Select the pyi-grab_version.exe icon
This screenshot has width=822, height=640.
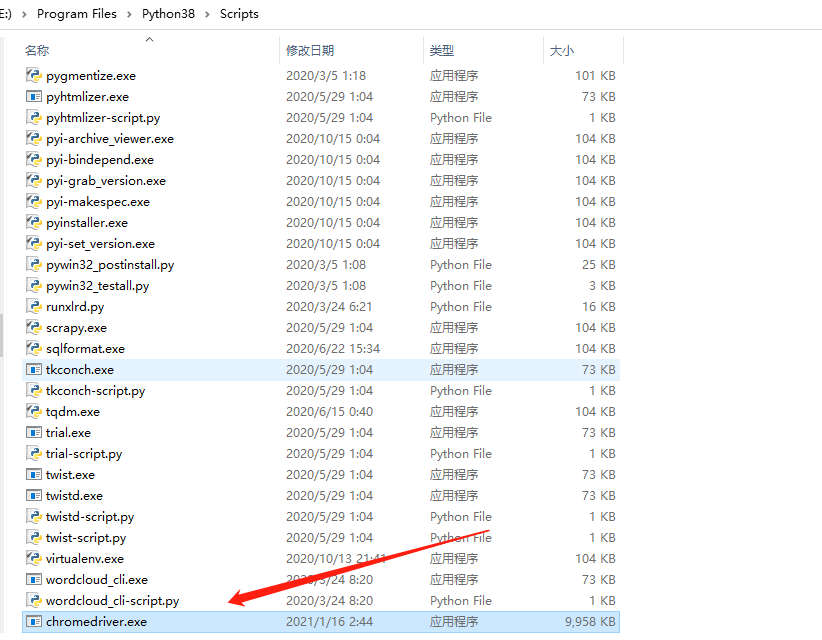pos(34,180)
